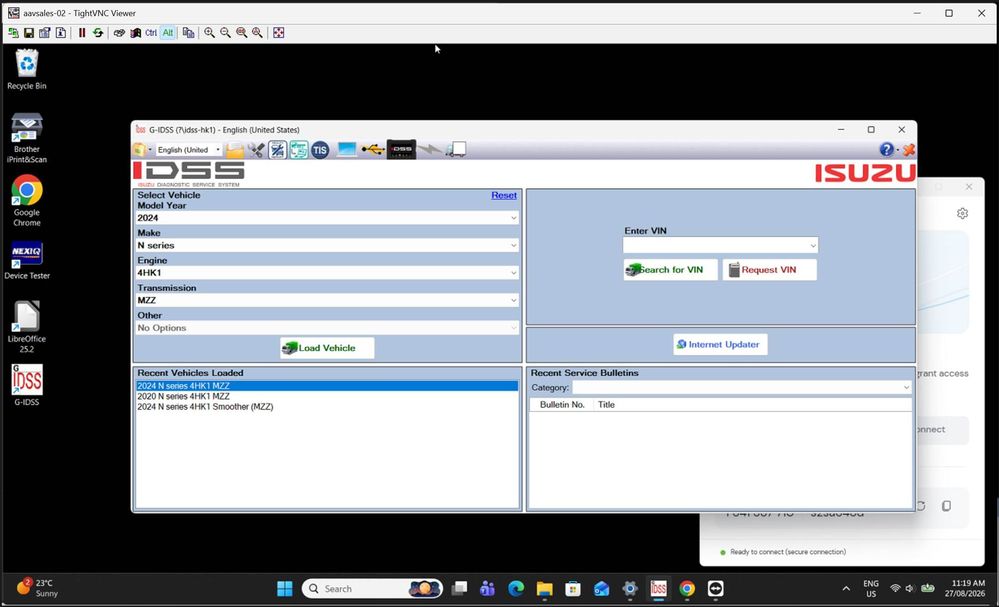Pause the TightVNC remote session
Viewport: 999px width, 607px height.
click(82, 32)
